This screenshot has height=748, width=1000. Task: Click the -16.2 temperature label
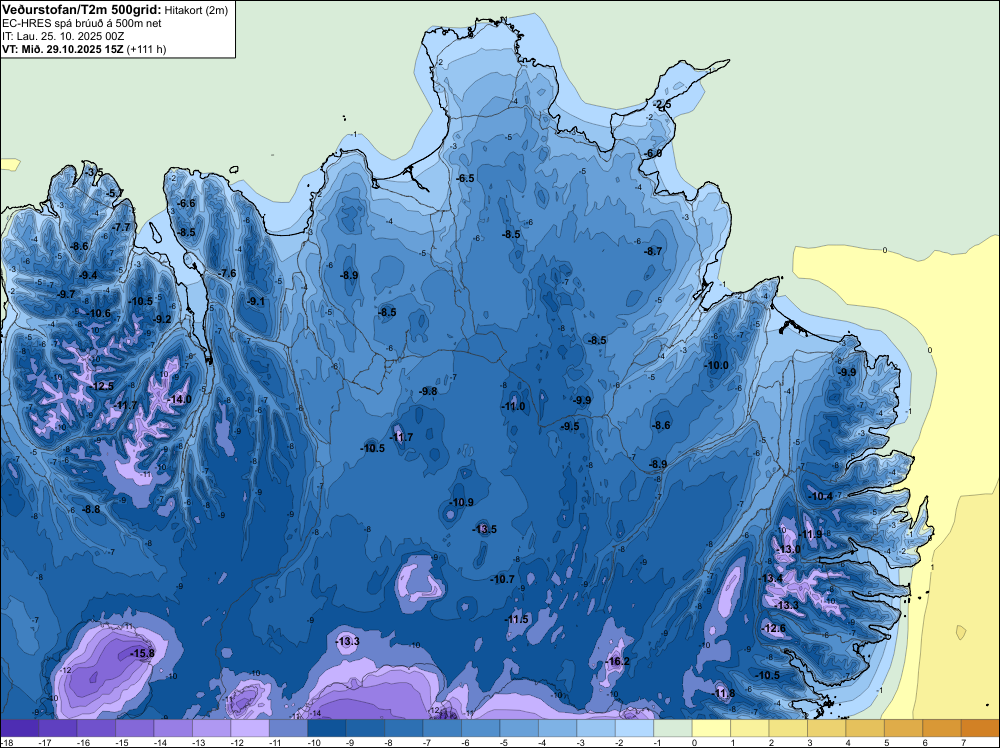coord(617,661)
